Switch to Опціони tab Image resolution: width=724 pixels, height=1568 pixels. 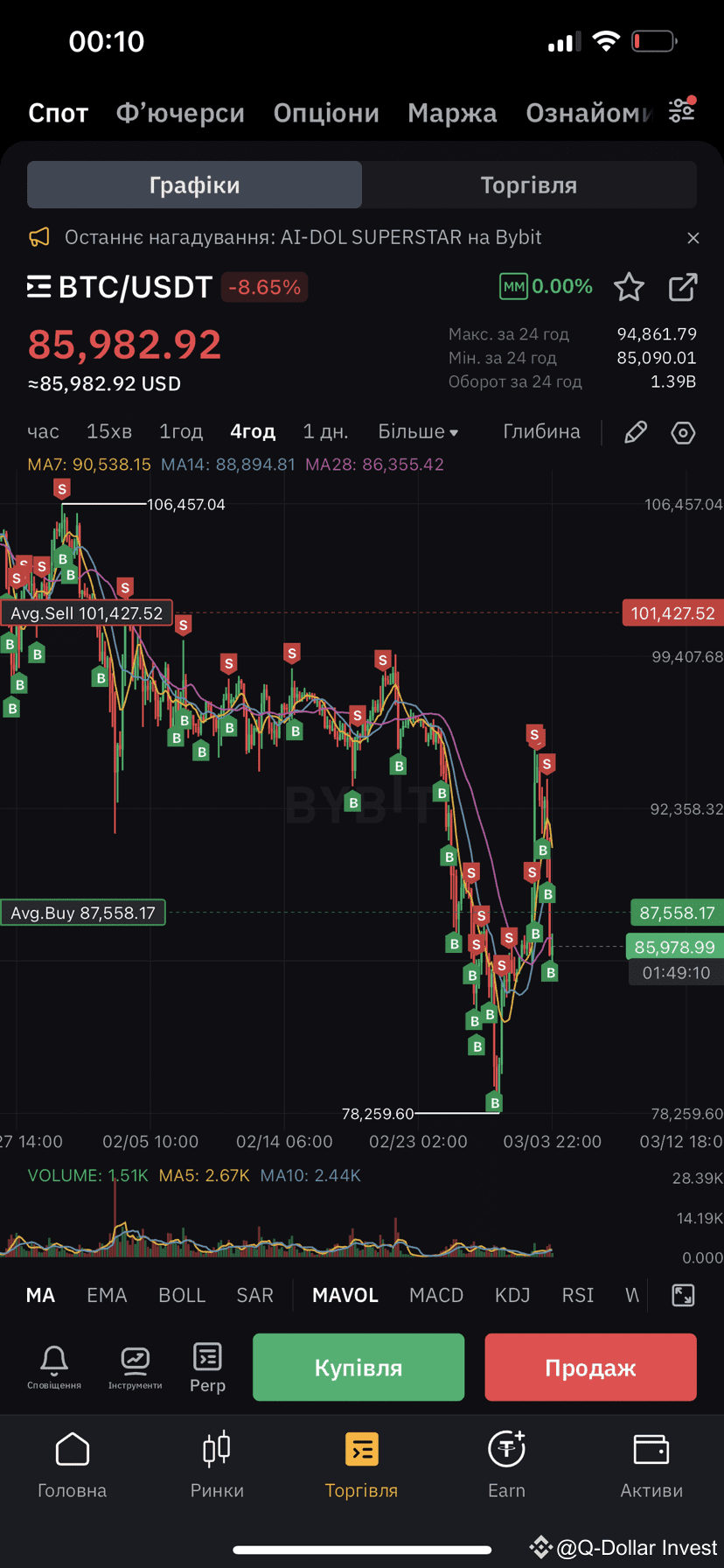tap(326, 113)
